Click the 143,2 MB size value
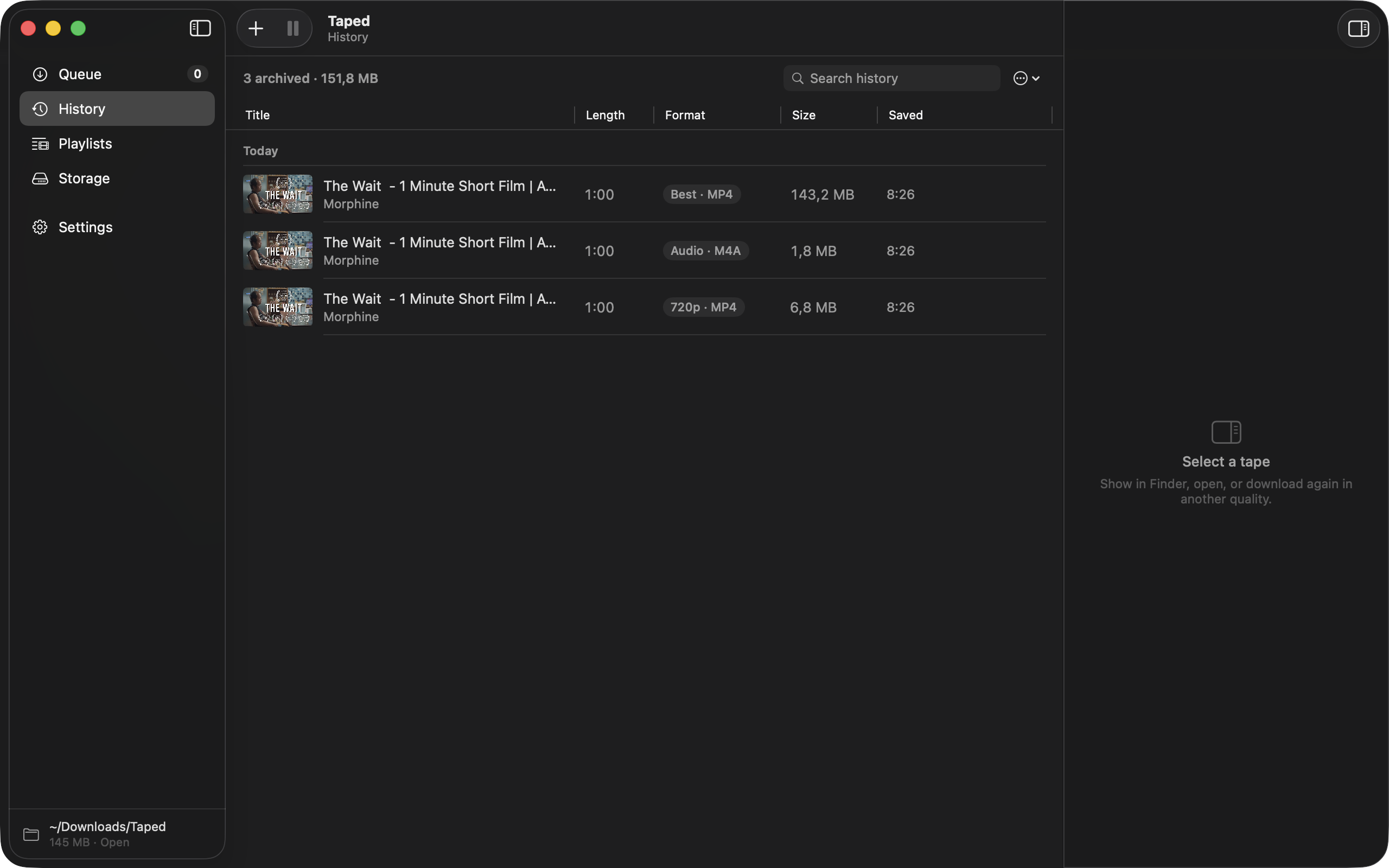 pyautogui.click(x=822, y=195)
